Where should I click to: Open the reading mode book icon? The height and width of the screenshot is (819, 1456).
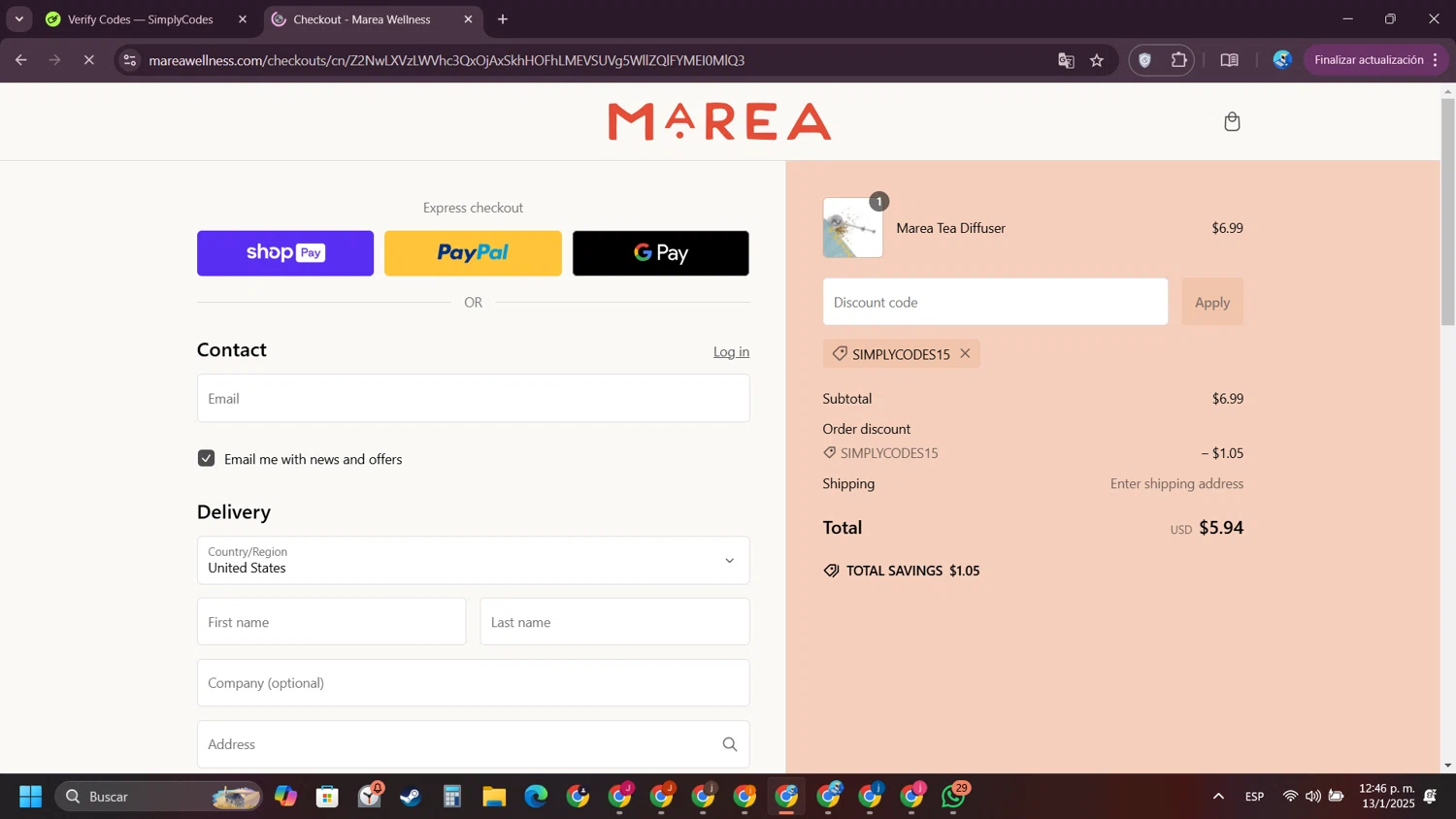(x=1229, y=60)
